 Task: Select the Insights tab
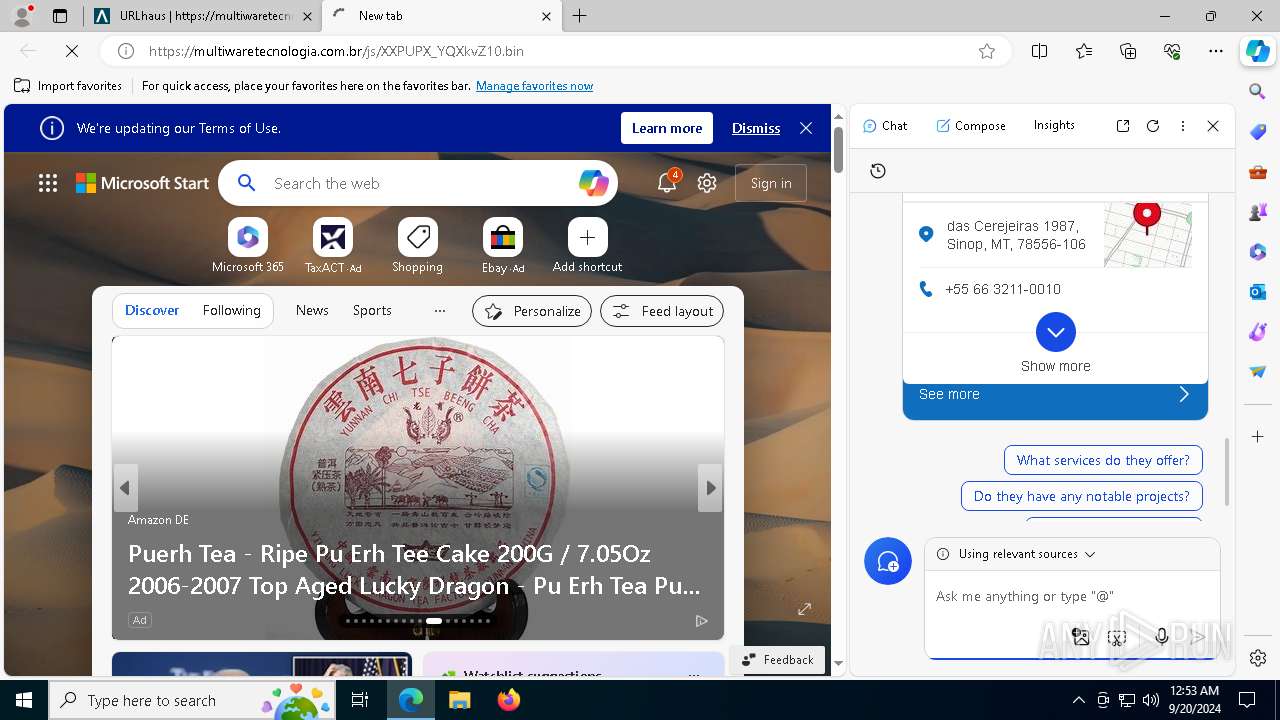click(1054, 126)
